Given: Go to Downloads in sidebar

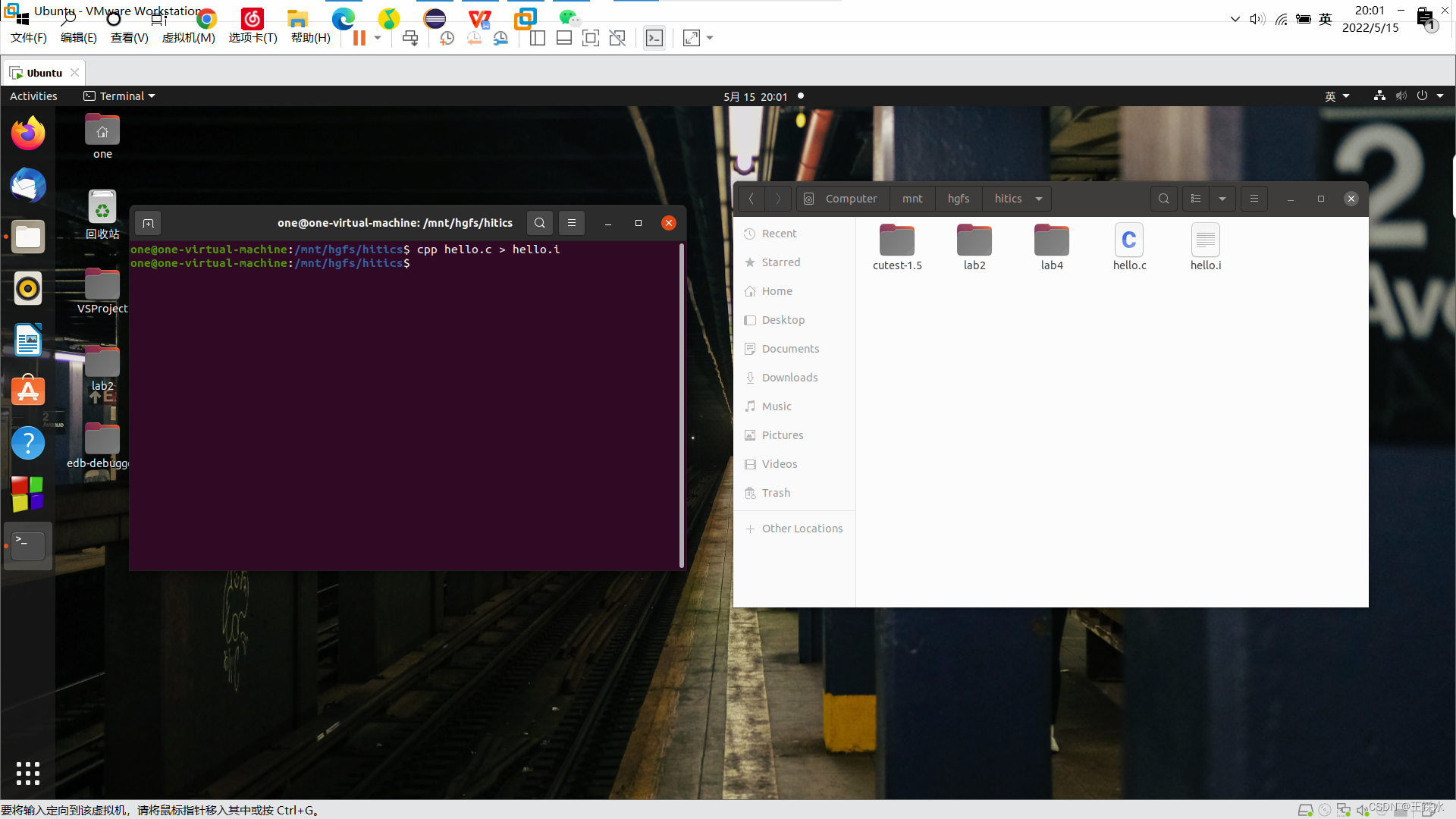Looking at the screenshot, I should pyautogui.click(x=789, y=378).
